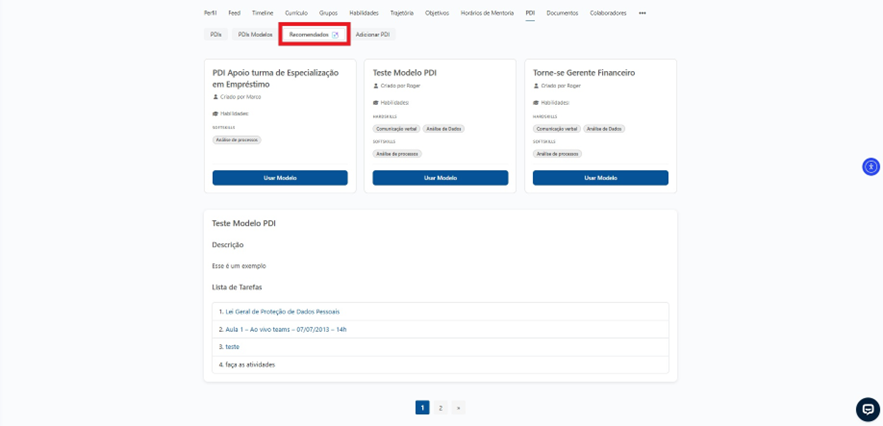
Task: Click the accessibility icon on right edge
Action: [x=870, y=167]
